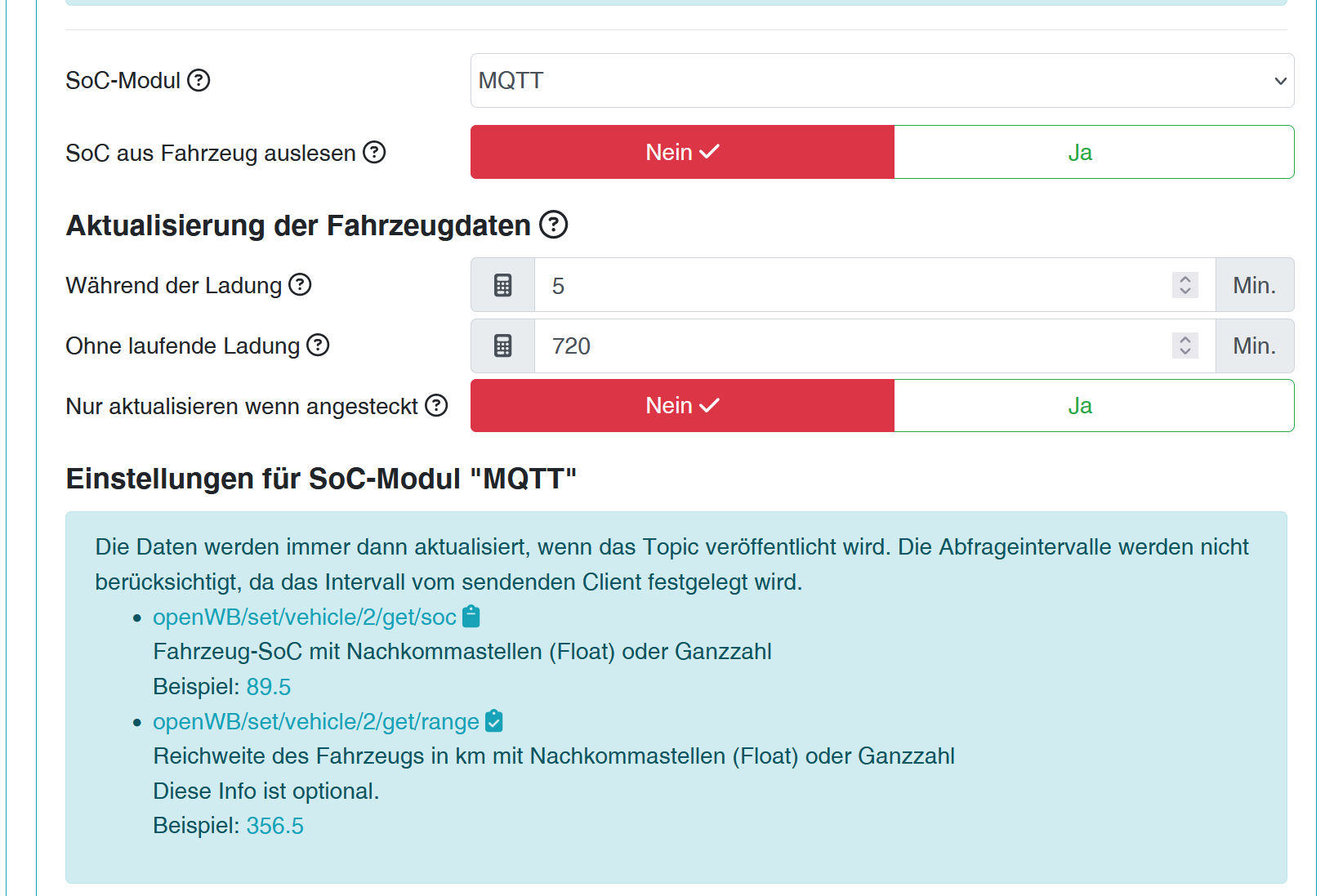Image resolution: width=1325 pixels, height=896 pixels.
Task: Click the Min. unit label beside value 5
Action: tap(1255, 285)
